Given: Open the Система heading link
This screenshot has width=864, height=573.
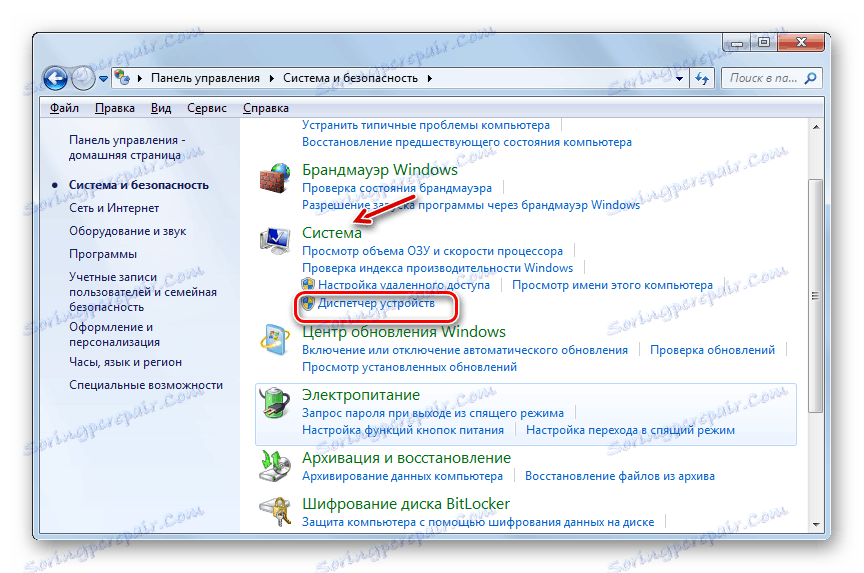Looking at the screenshot, I should click(332, 233).
